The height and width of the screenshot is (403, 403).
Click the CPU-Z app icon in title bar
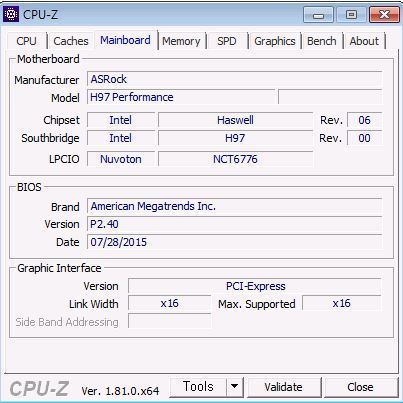pos(11,14)
